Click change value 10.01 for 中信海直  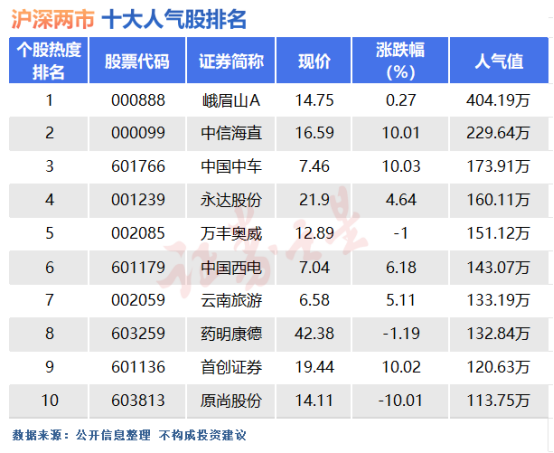pos(401,133)
